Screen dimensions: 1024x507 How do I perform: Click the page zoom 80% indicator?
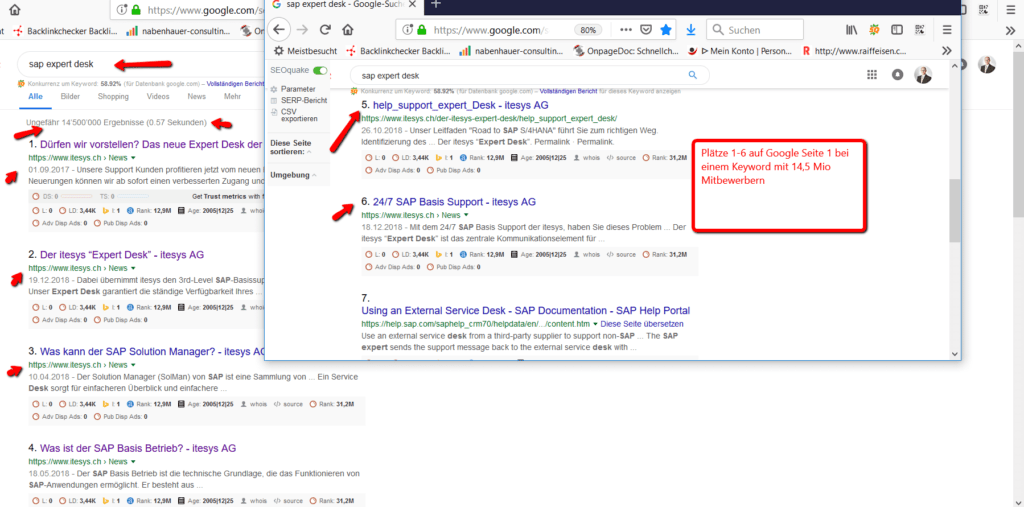click(x=590, y=29)
